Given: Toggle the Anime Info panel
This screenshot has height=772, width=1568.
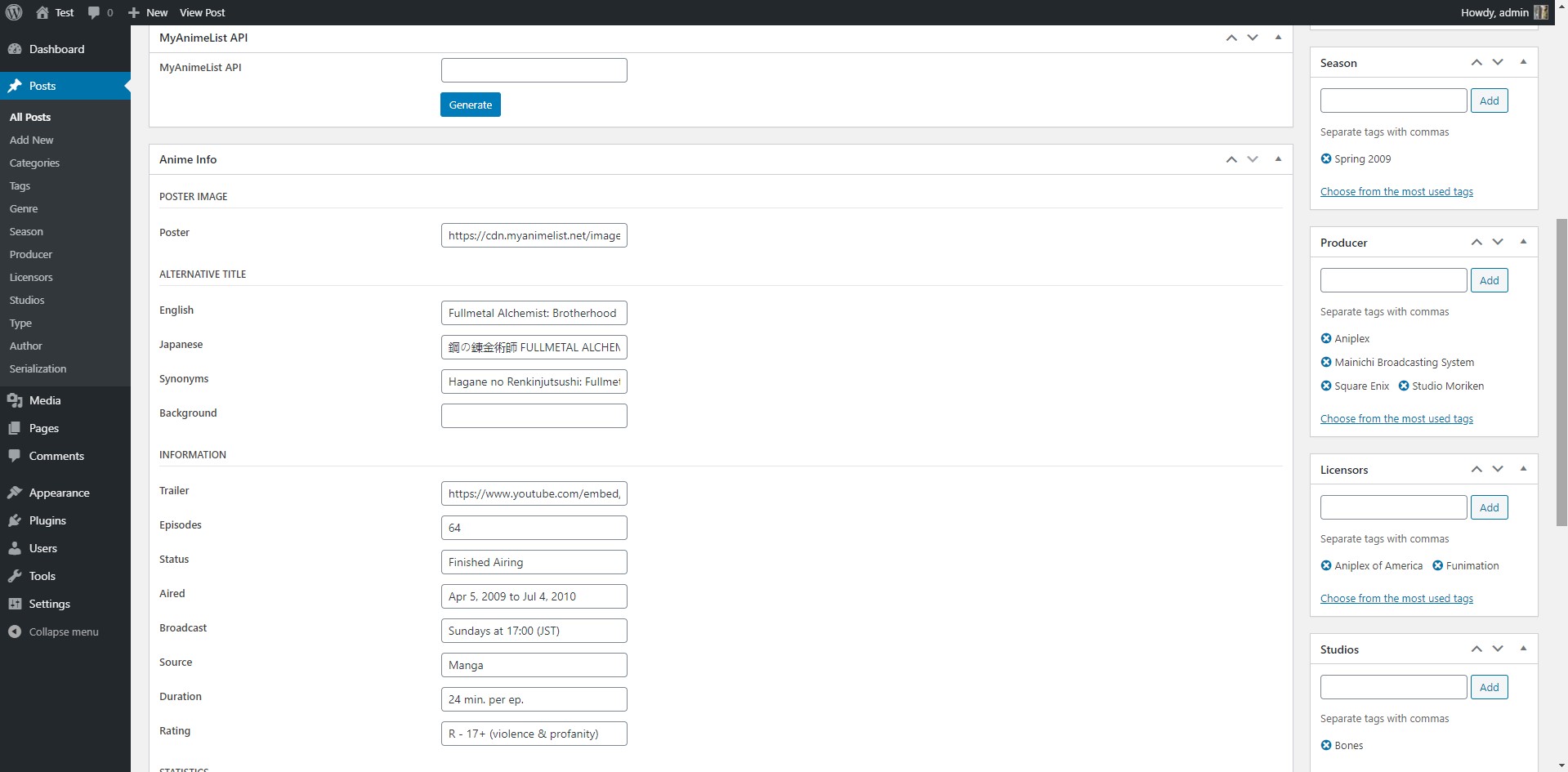Looking at the screenshot, I should point(1278,159).
